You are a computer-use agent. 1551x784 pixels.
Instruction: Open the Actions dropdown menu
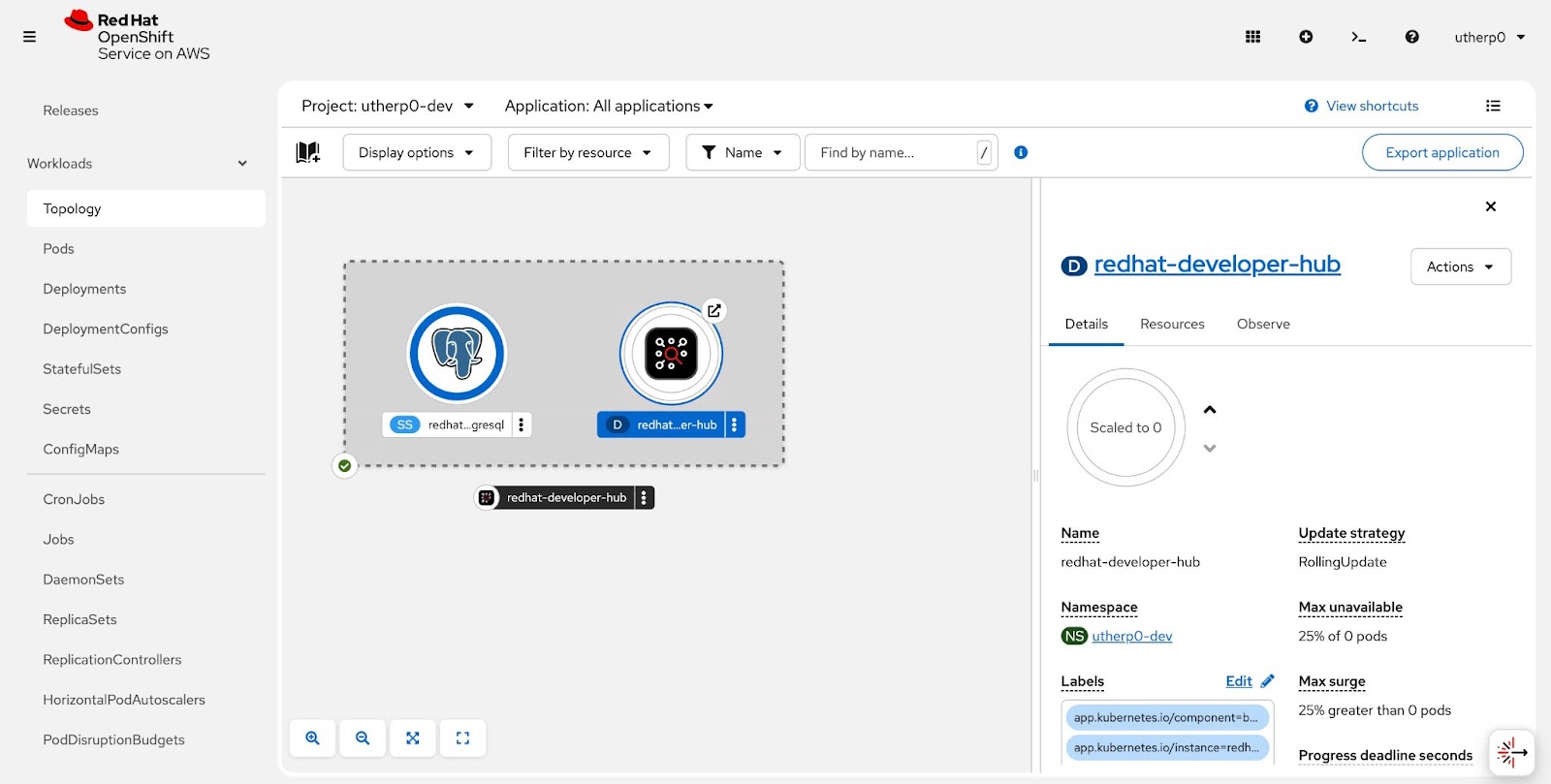coord(1460,267)
